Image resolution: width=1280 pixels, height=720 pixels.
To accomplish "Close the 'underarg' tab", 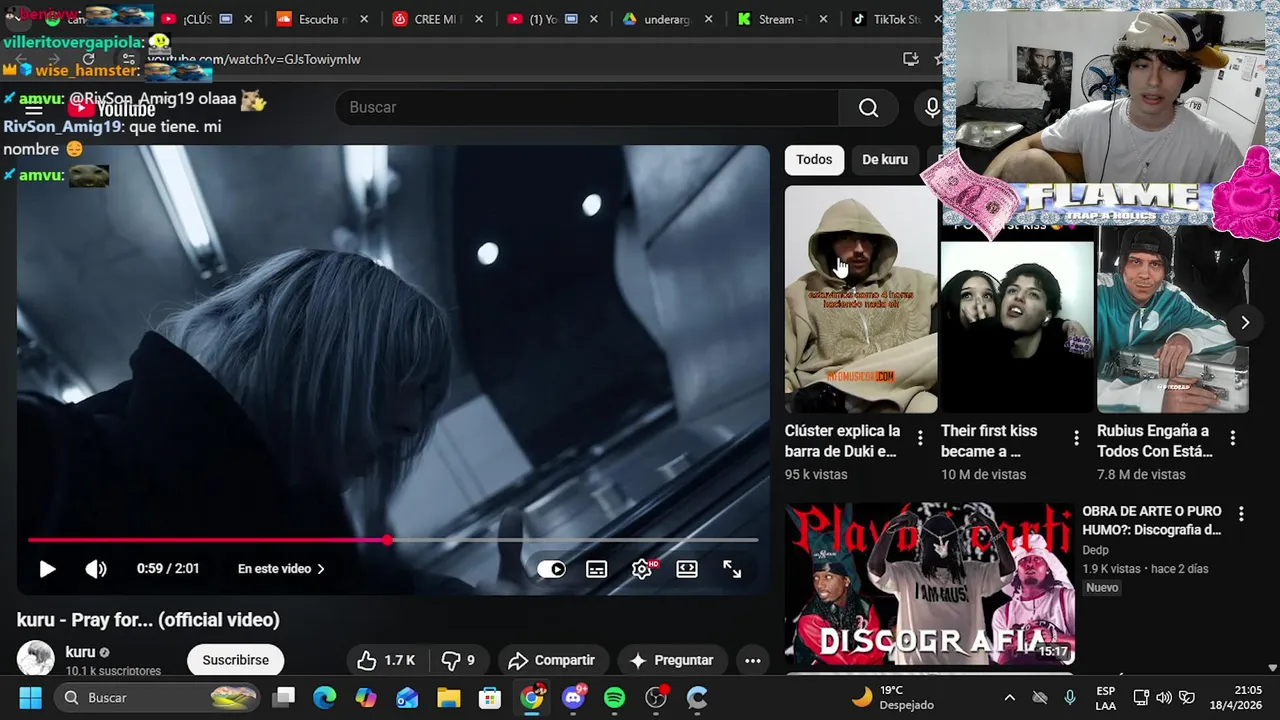I will click(709, 19).
